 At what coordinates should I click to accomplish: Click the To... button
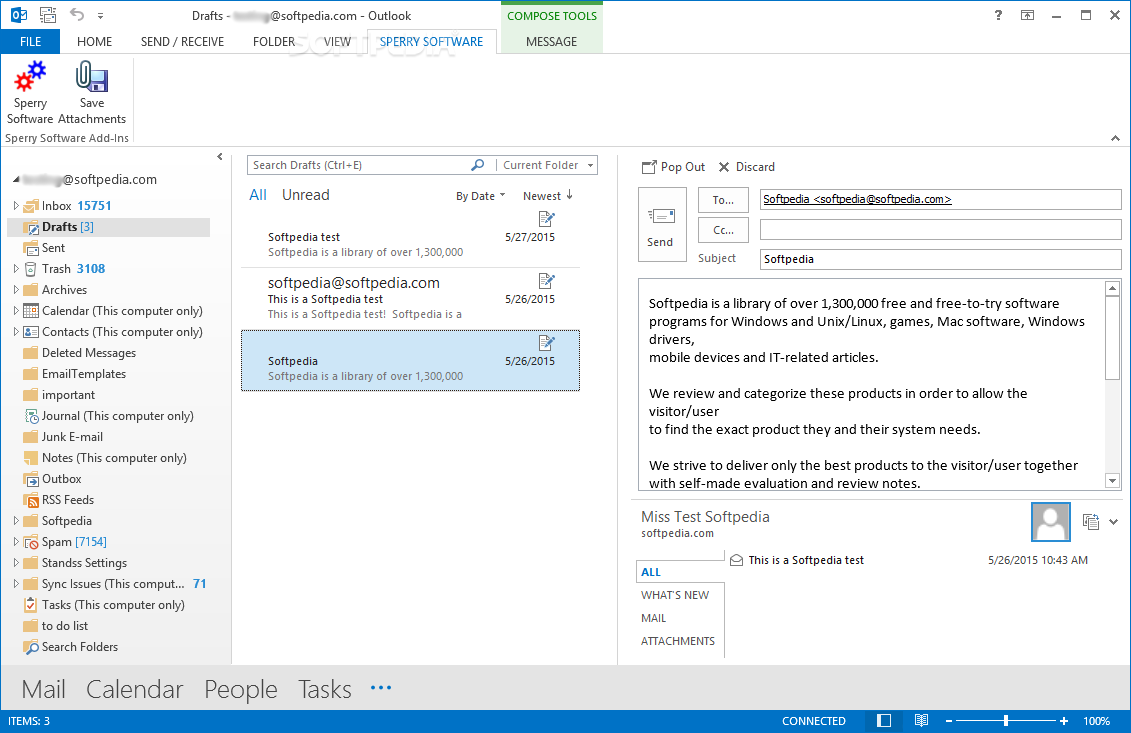point(723,200)
